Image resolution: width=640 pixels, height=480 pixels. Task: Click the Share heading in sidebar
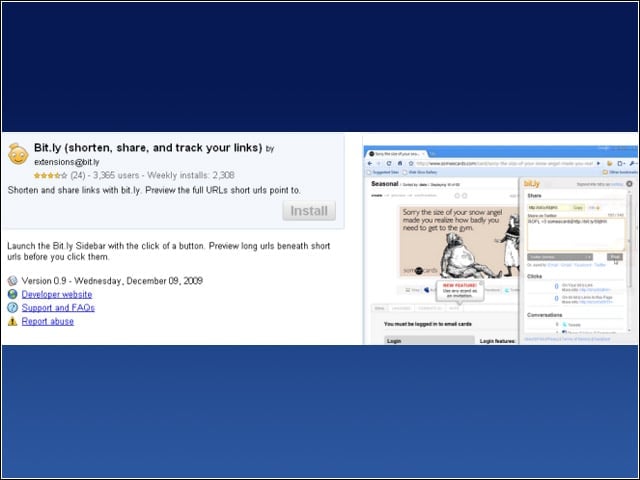[x=534, y=196]
